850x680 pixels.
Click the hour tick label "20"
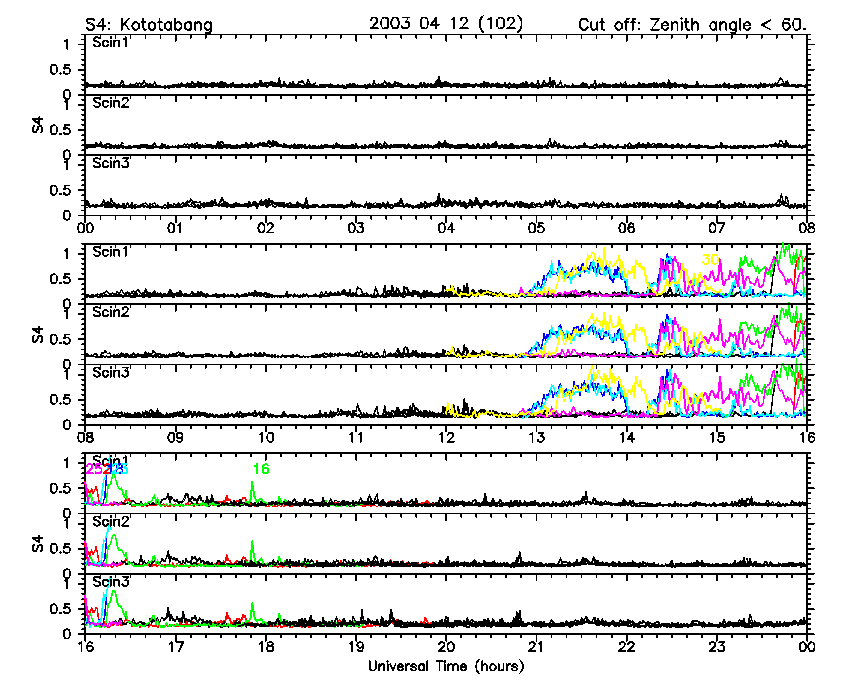coord(446,646)
